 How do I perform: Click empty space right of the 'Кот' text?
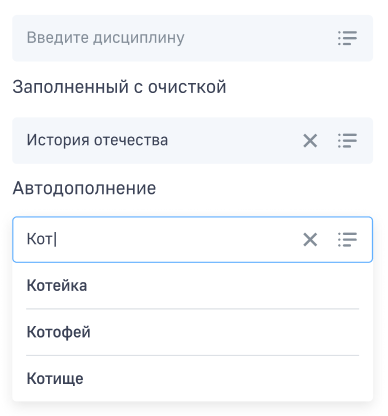click(x=177, y=240)
